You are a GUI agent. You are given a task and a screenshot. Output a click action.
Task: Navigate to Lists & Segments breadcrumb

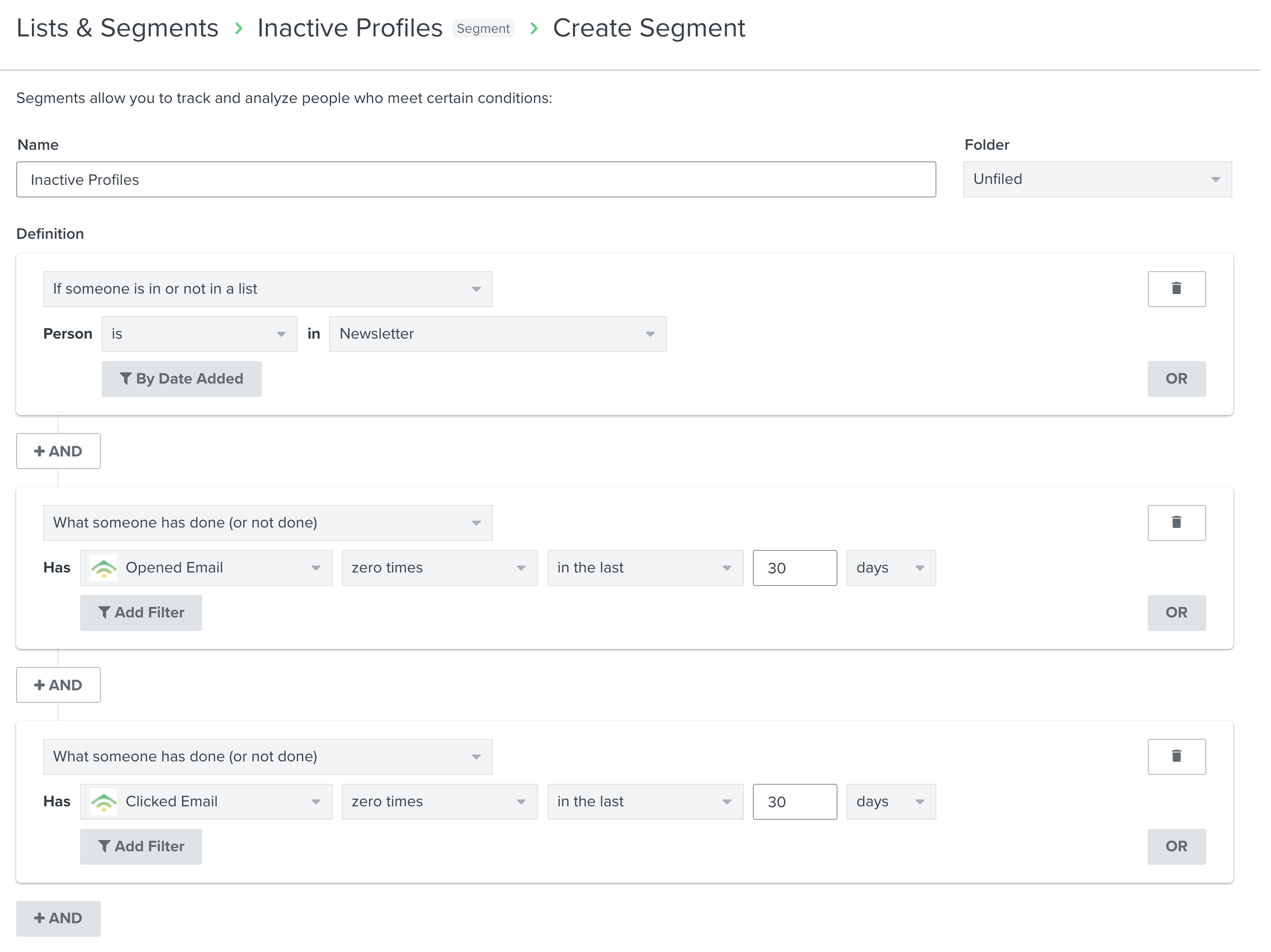coord(117,27)
